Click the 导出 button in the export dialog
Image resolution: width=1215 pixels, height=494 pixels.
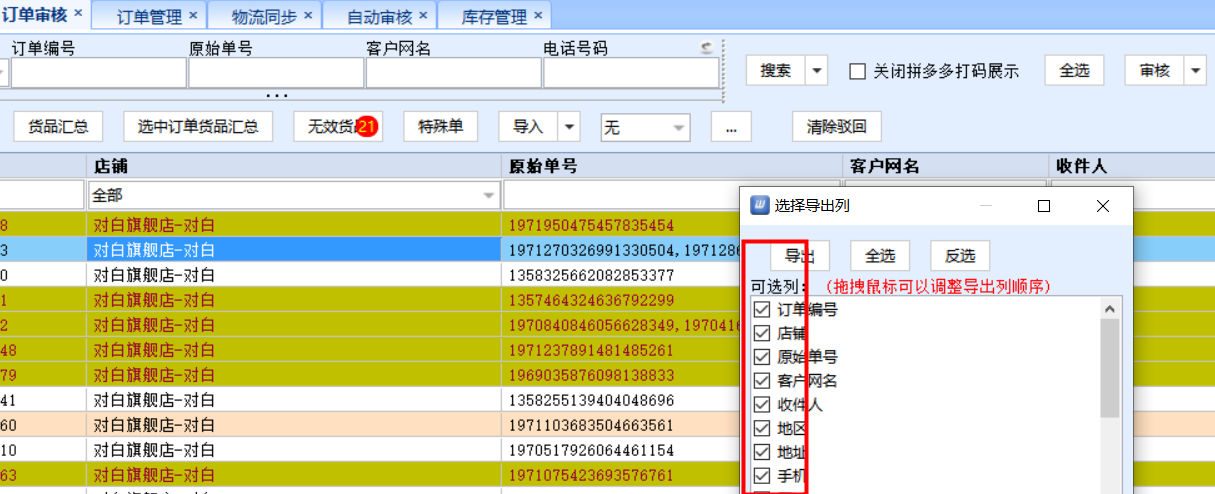(x=800, y=255)
